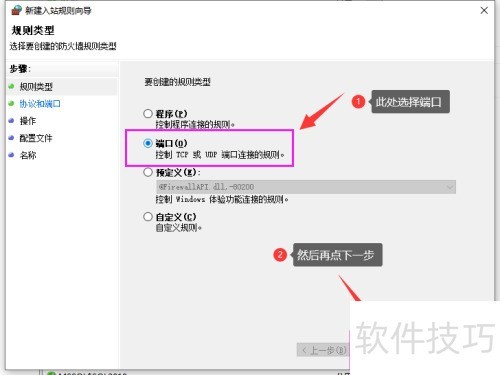Go to the 协议和端口 step

pyautogui.click(x=40, y=104)
